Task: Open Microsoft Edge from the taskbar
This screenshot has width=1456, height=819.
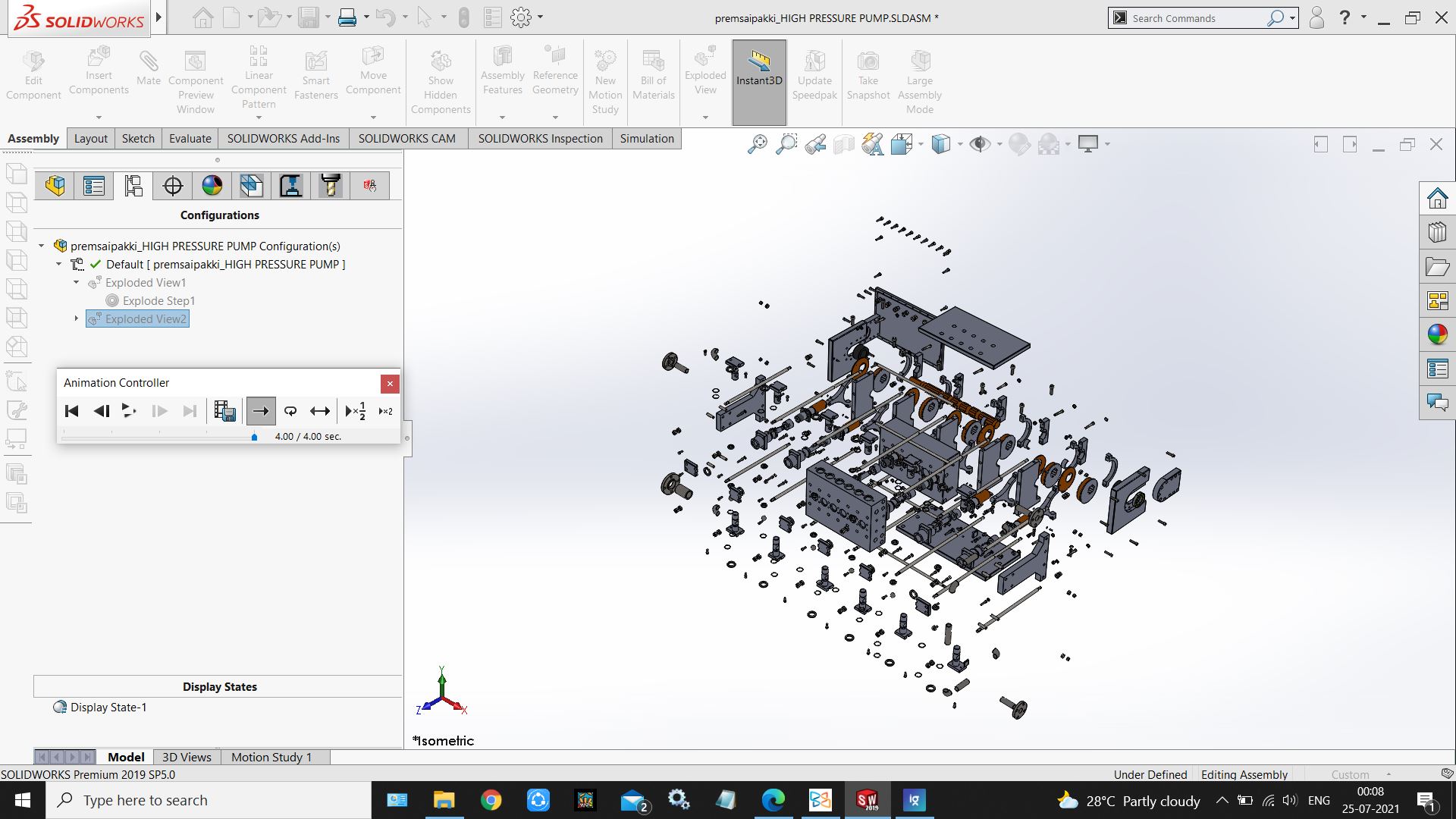Action: pyautogui.click(x=773, y=800)
